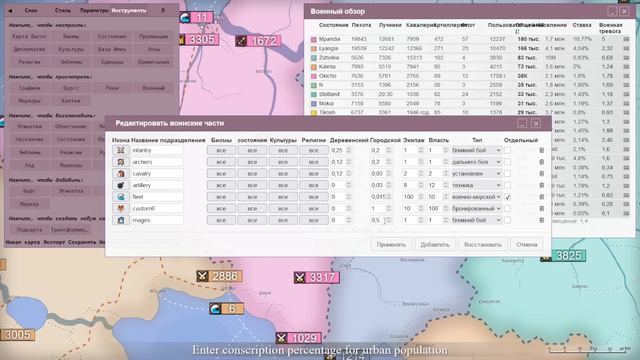
Task: Click the 1672 regiment marker on map
Action: (258, 41)
